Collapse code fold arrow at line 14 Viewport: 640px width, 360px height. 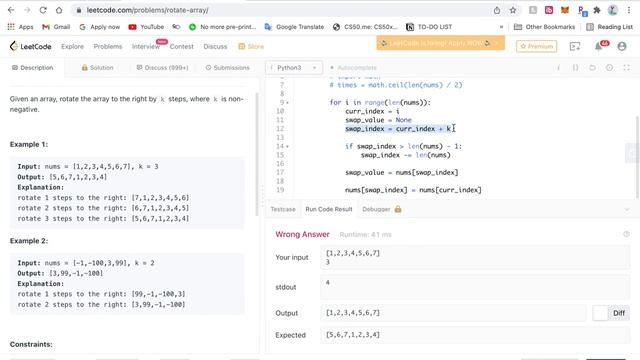point(287,147)
